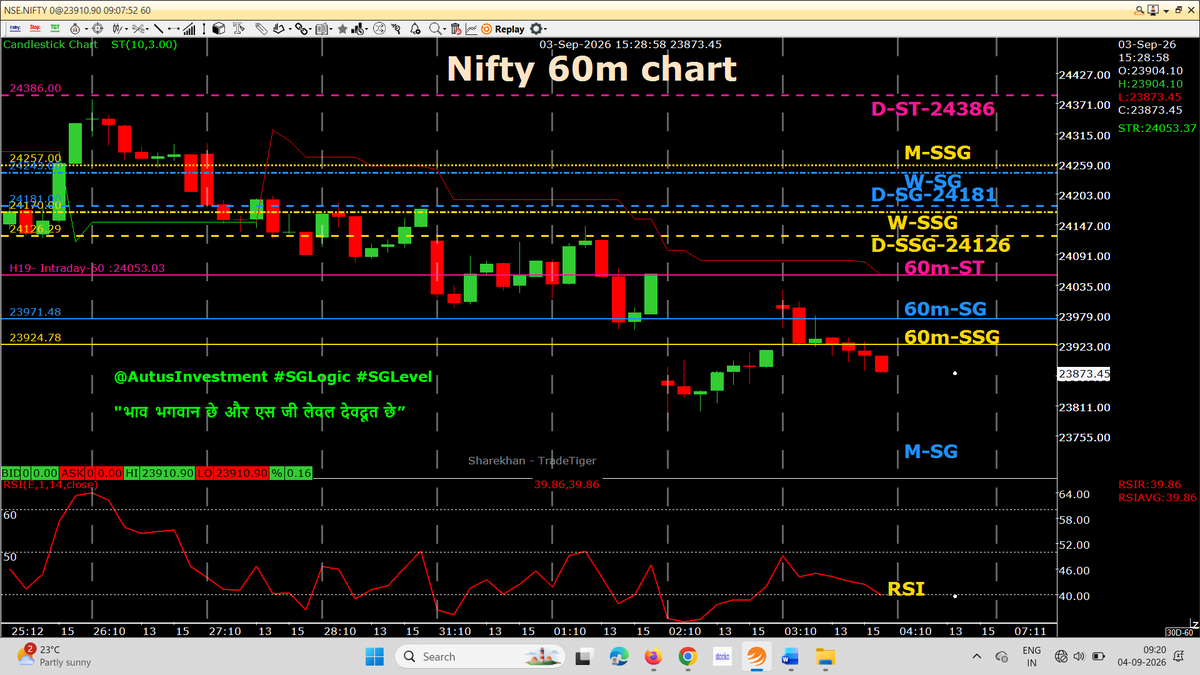Click the 'H19- Intraday-60 :24053.03' label
1200x675 pixels.
click(x=87, y=268)
